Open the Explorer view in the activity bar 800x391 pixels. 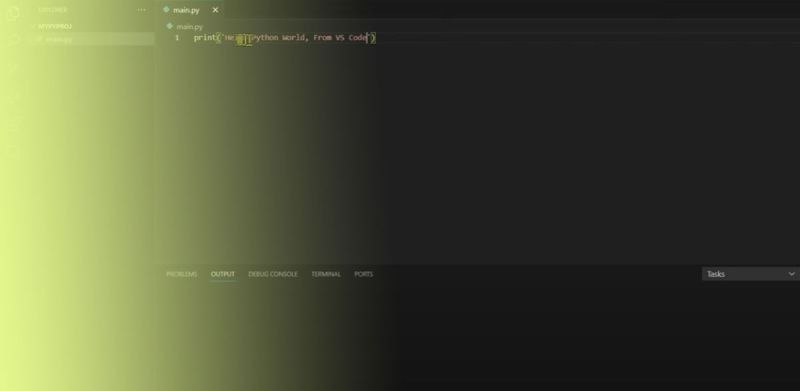[14, 13]
